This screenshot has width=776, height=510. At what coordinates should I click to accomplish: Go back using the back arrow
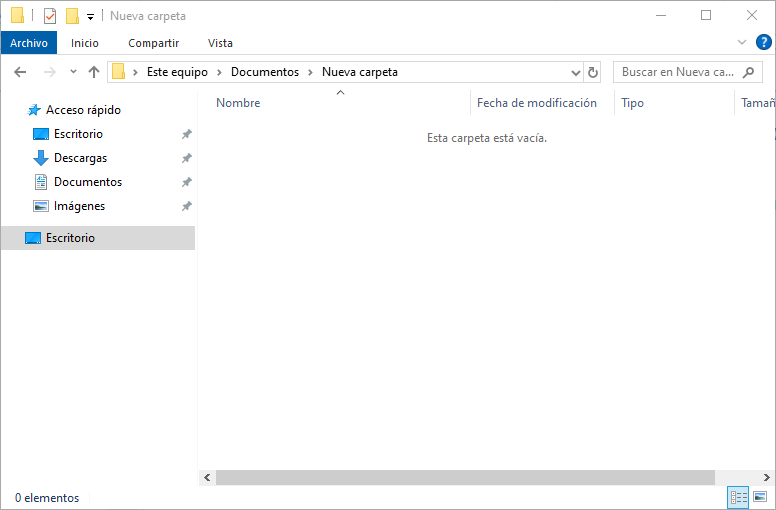(20, 72)
